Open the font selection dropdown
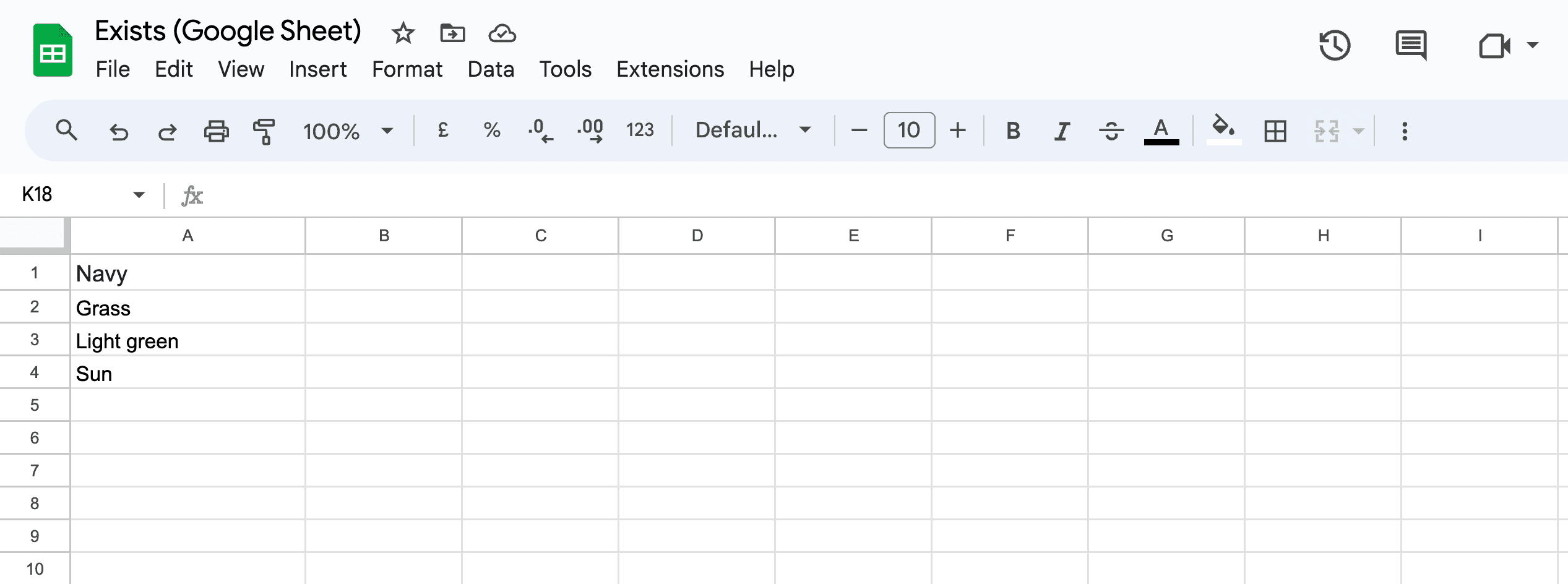The image size is (1568, 584). coord(751,131)
